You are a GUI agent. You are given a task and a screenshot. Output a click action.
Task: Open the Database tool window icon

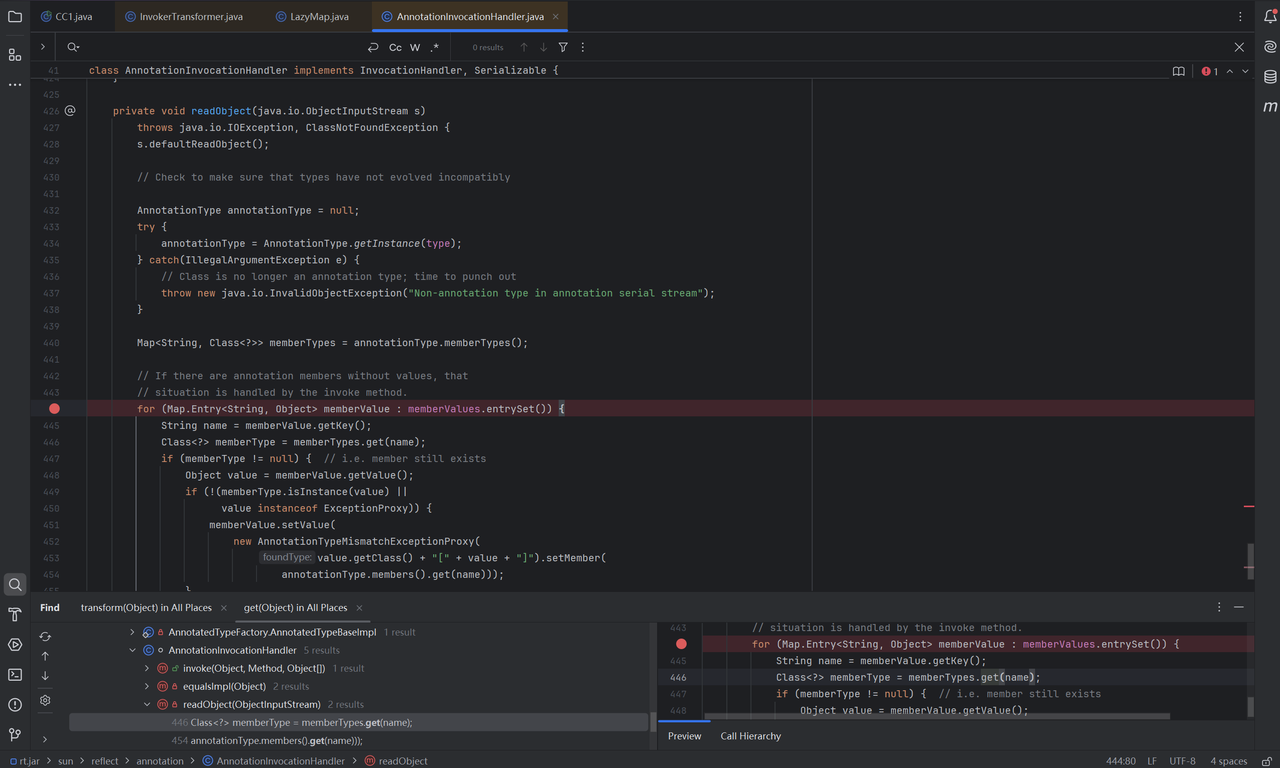pos(1270,76)
